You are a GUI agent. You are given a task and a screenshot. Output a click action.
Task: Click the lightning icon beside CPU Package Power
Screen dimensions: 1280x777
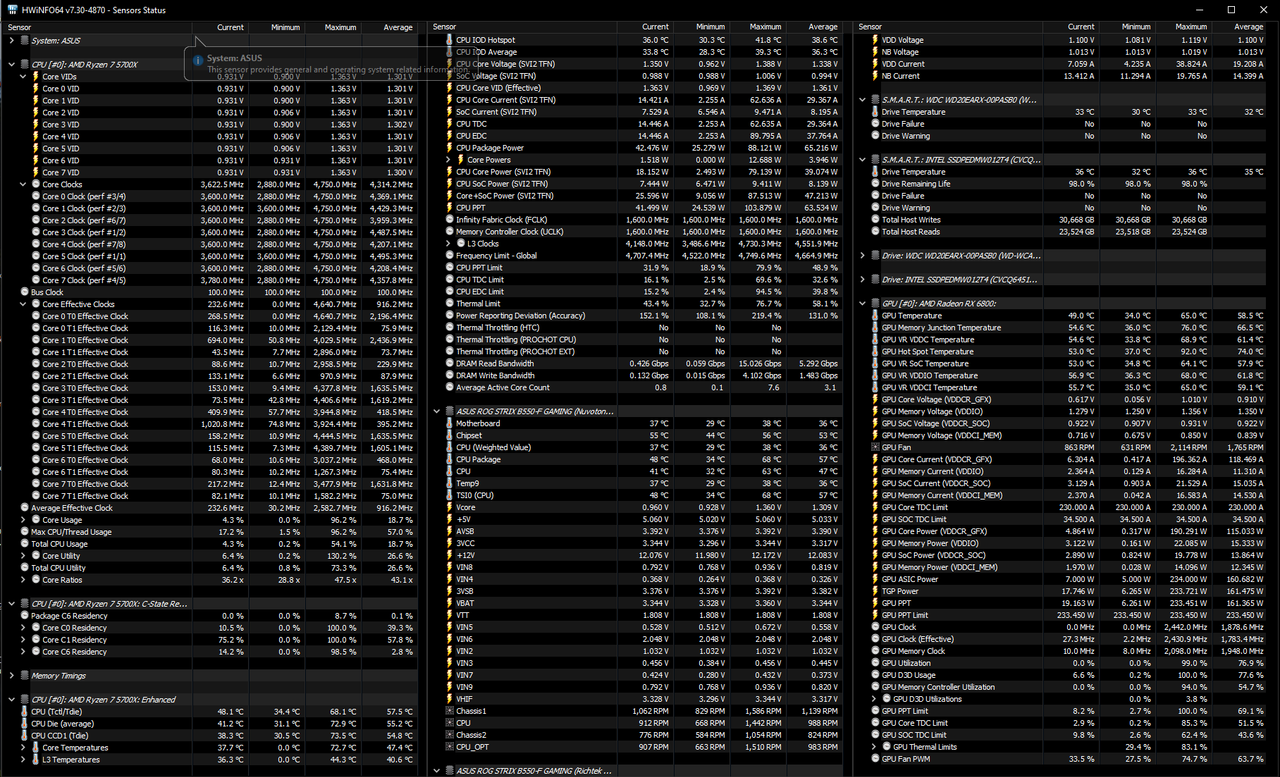click(x=449, y=149)
